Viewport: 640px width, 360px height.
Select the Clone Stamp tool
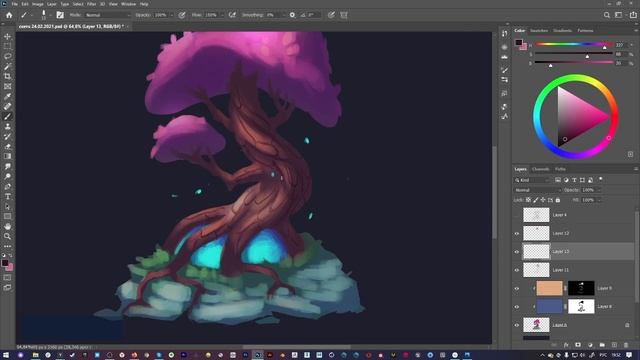(x=7, y=126)
